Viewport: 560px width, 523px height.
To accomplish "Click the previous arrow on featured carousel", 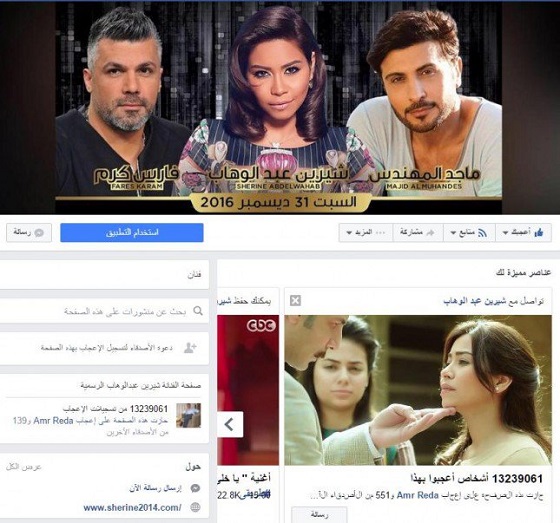I will point(230,424).
